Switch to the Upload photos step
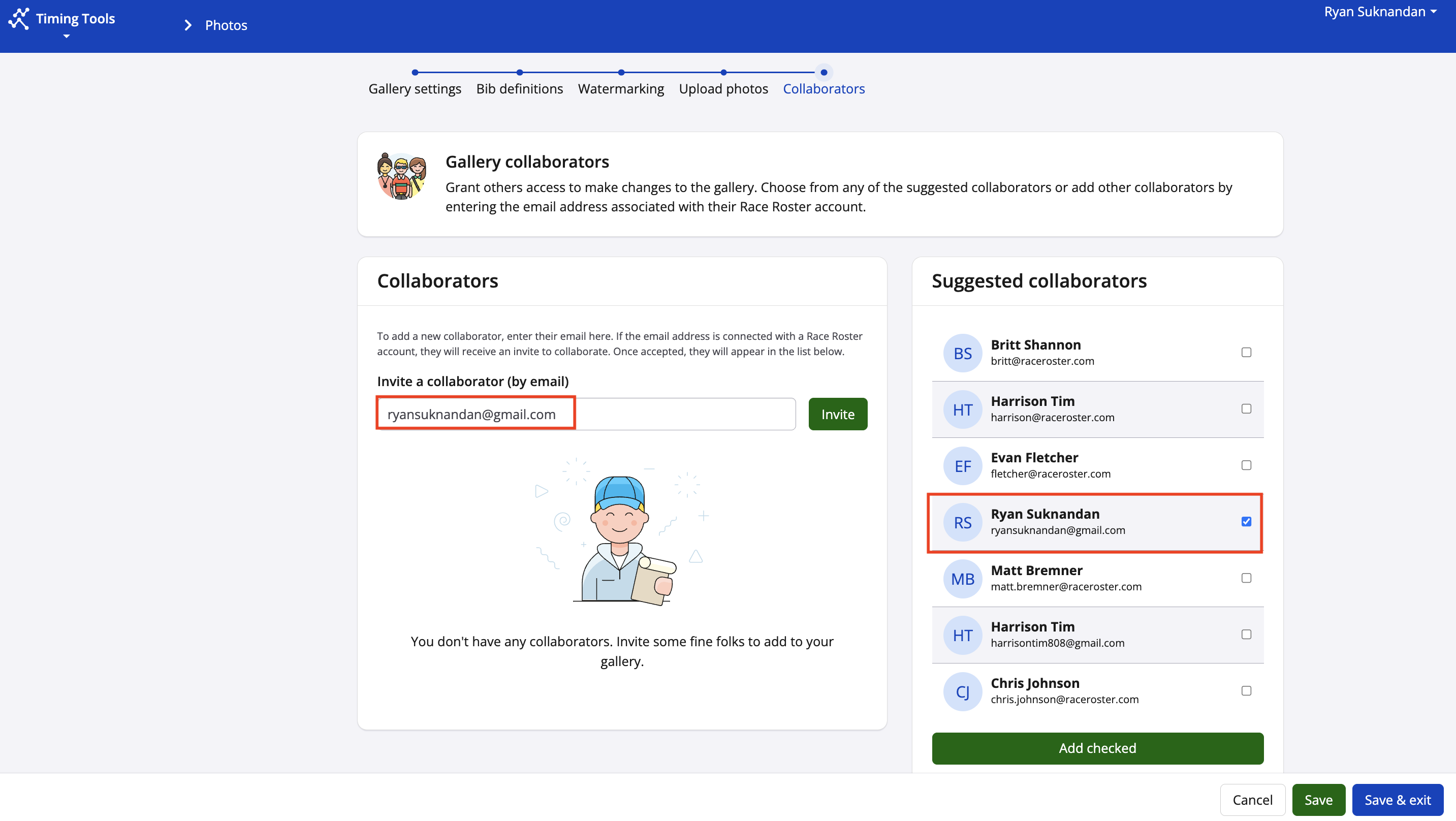 tap(723, 89)
